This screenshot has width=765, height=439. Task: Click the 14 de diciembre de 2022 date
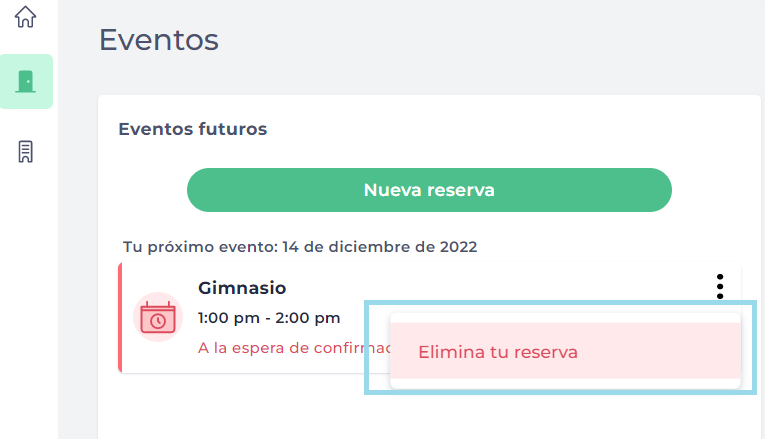[x=380, y=246]
